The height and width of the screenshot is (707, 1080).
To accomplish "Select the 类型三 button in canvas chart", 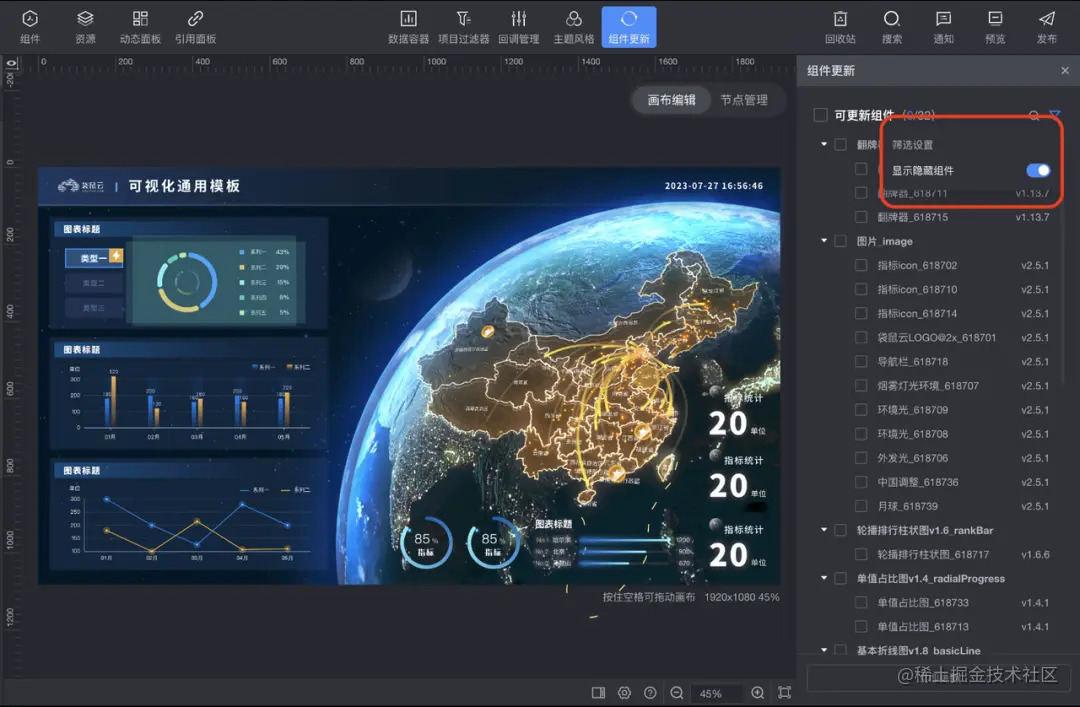I will coord(94,308).
